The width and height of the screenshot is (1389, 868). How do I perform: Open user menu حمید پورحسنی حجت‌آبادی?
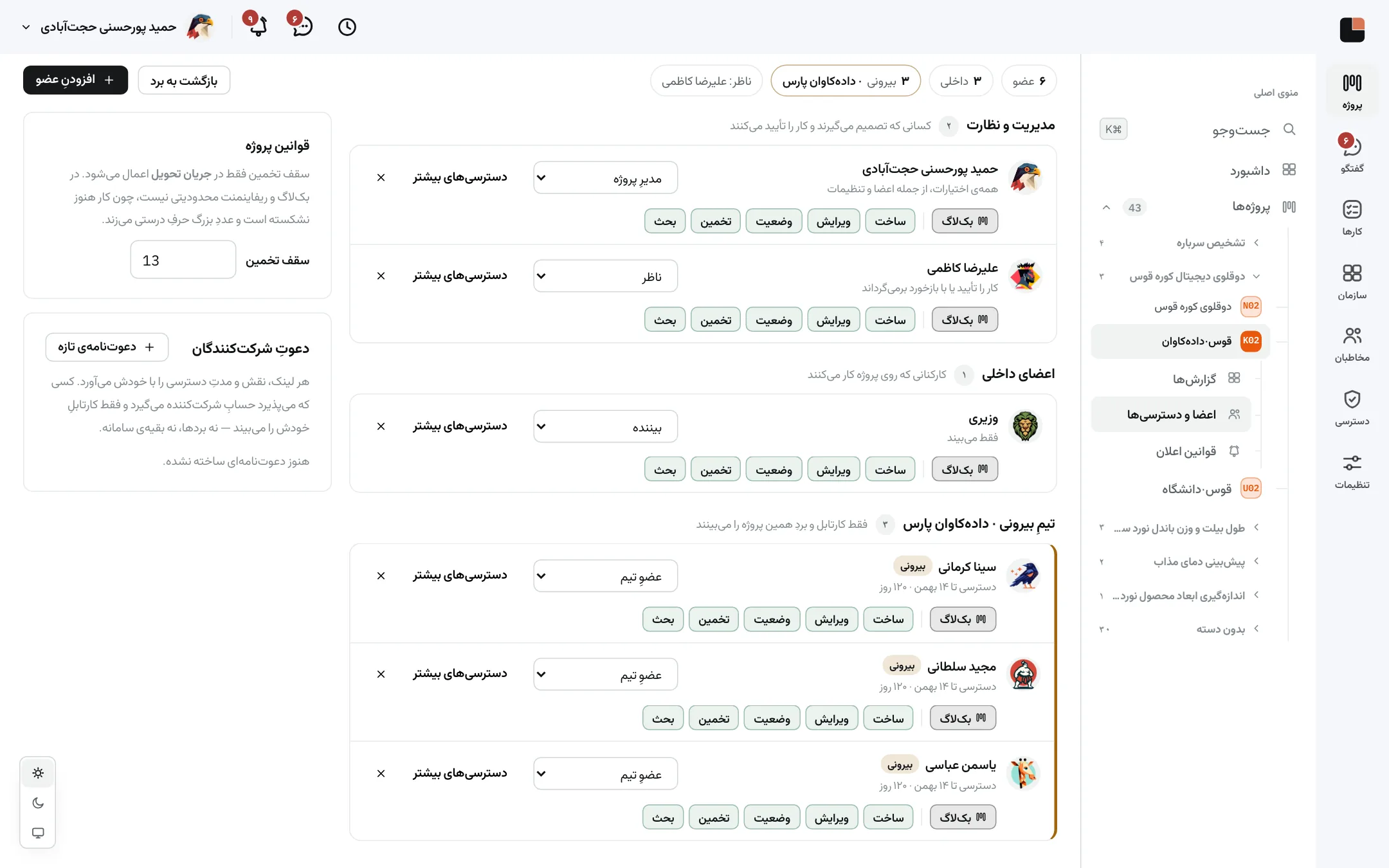[118, 27]
